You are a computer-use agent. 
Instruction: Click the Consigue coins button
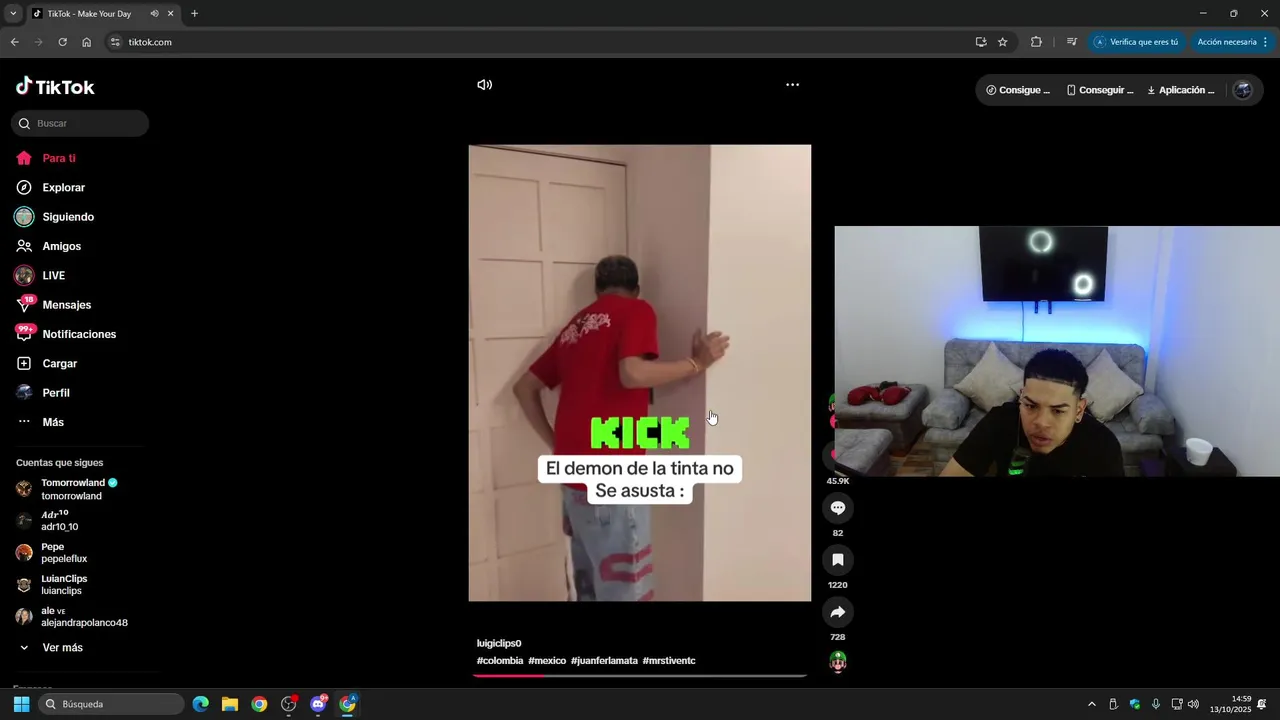click(1018, 90)
